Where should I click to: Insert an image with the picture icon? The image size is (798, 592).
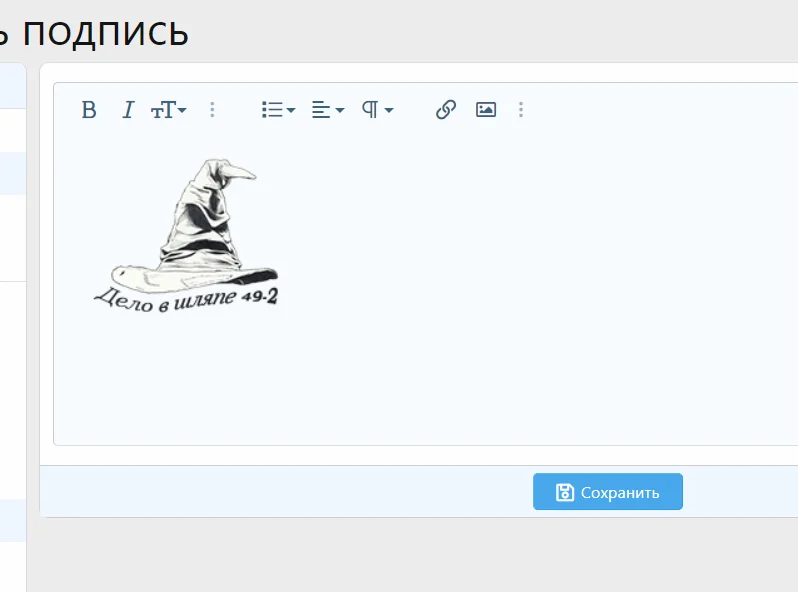(486, 109)
